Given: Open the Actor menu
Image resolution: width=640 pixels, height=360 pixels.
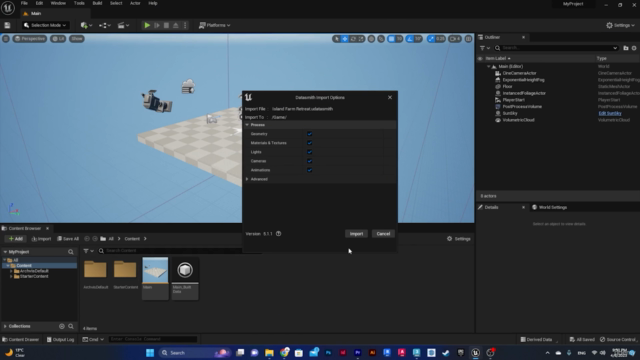Looking at the screenshot, I should click(135, 3).
